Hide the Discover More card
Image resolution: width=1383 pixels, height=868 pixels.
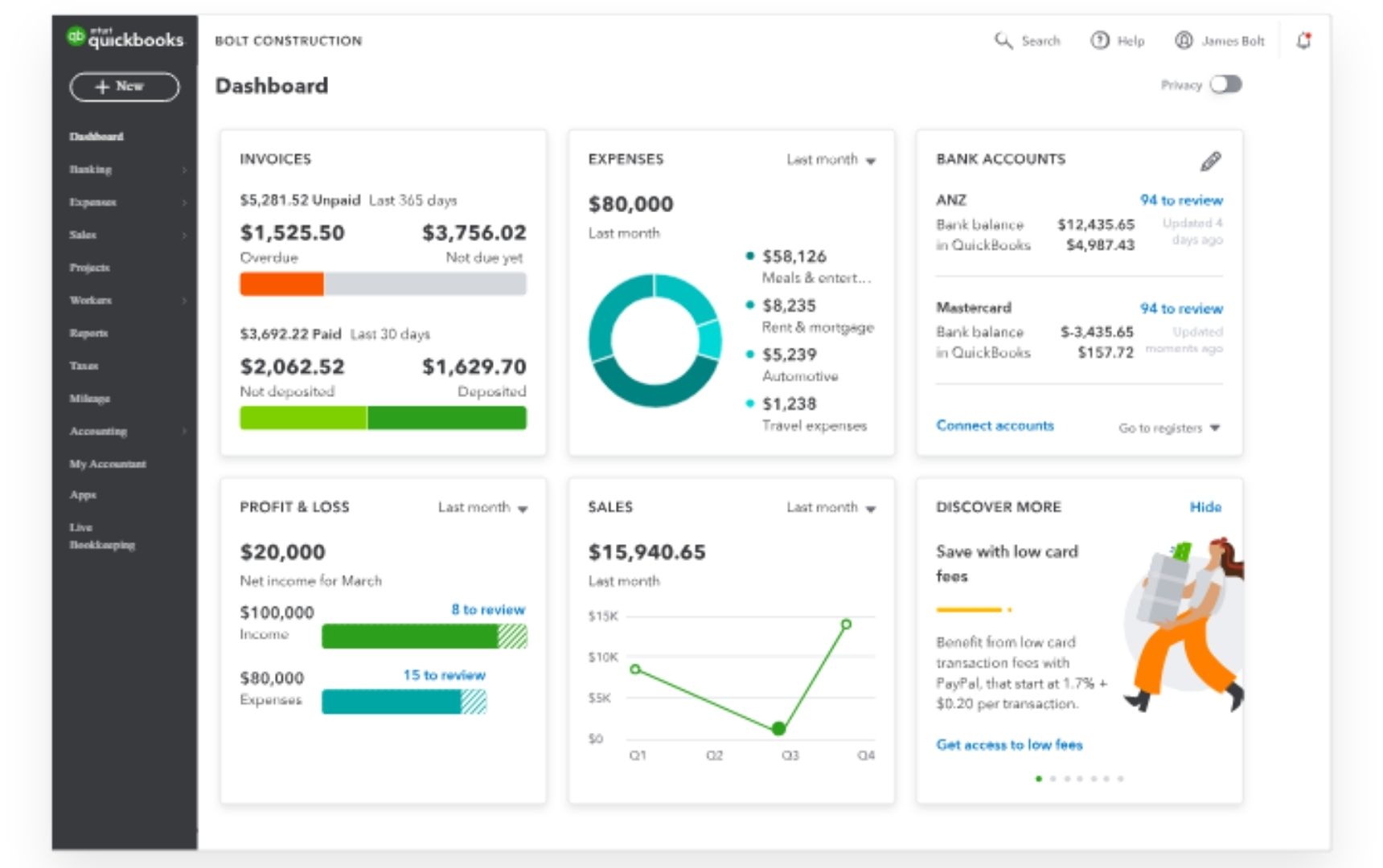coord(1205,507)
